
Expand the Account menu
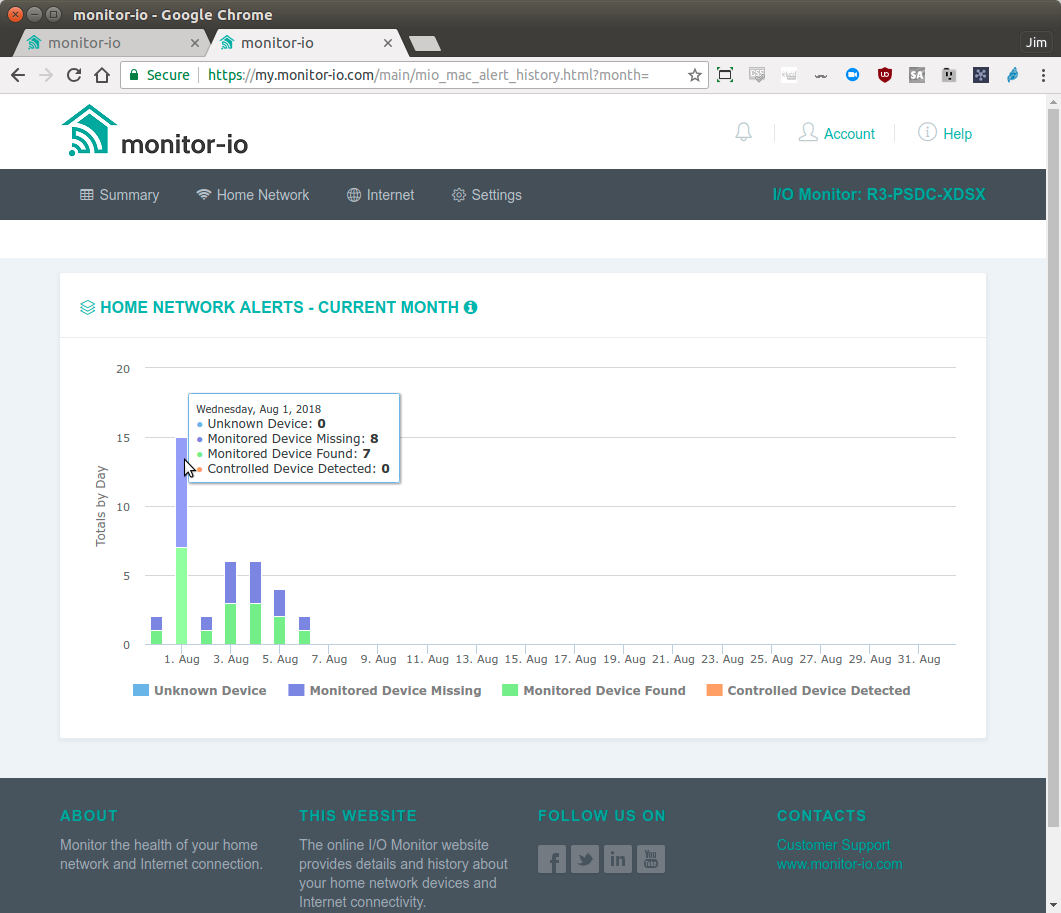coord(837,131)
